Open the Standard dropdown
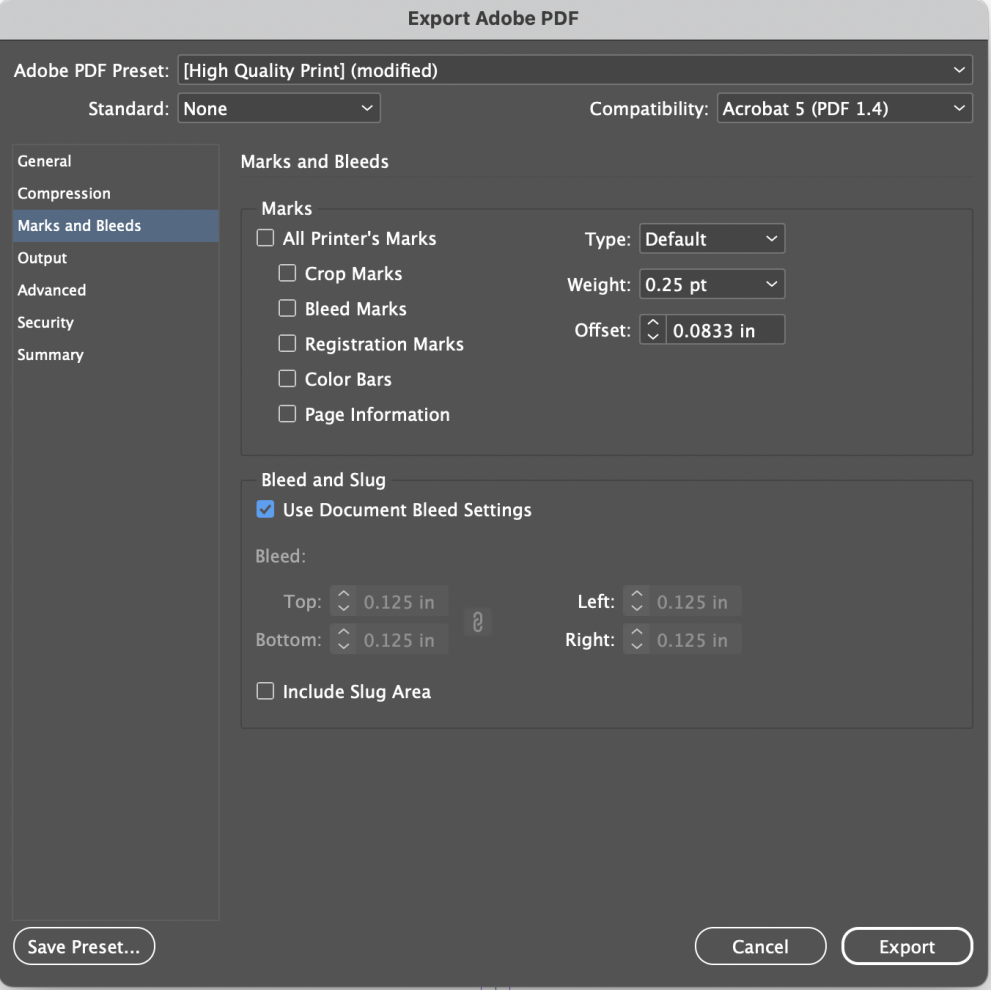This screenshot has height=990, width=991. coord(278,108)
